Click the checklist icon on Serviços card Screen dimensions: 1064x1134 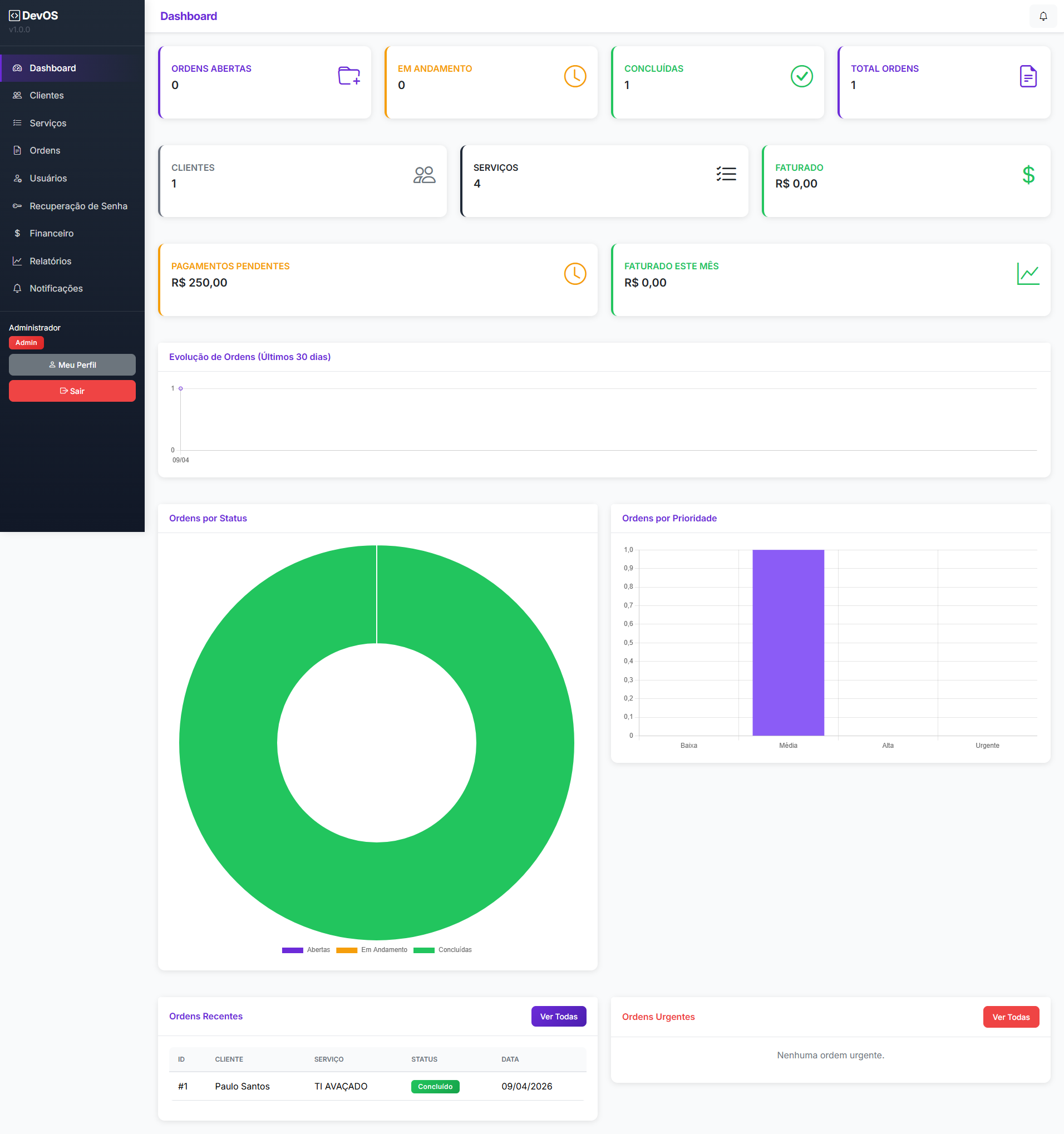[x=726, y=174]
